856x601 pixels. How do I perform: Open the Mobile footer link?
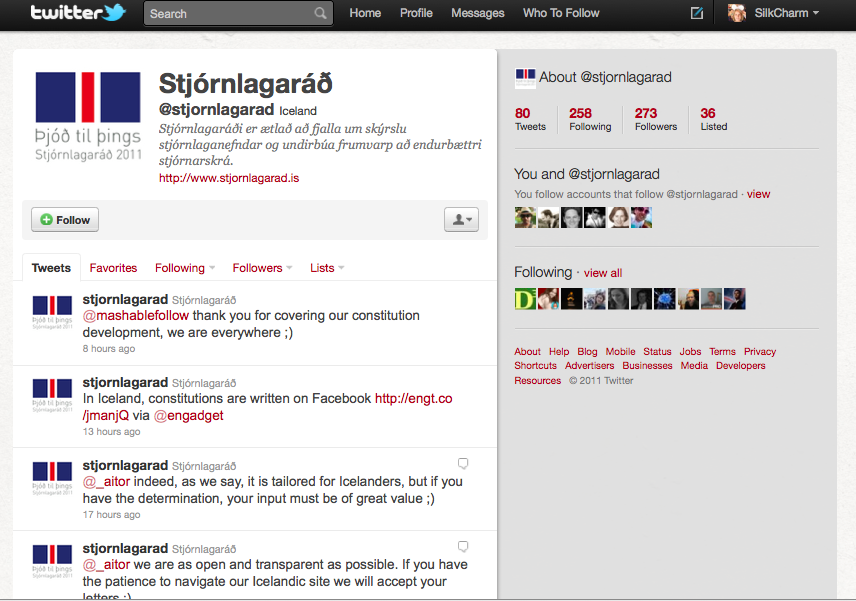pyautogui.click(x=620, y=352)
